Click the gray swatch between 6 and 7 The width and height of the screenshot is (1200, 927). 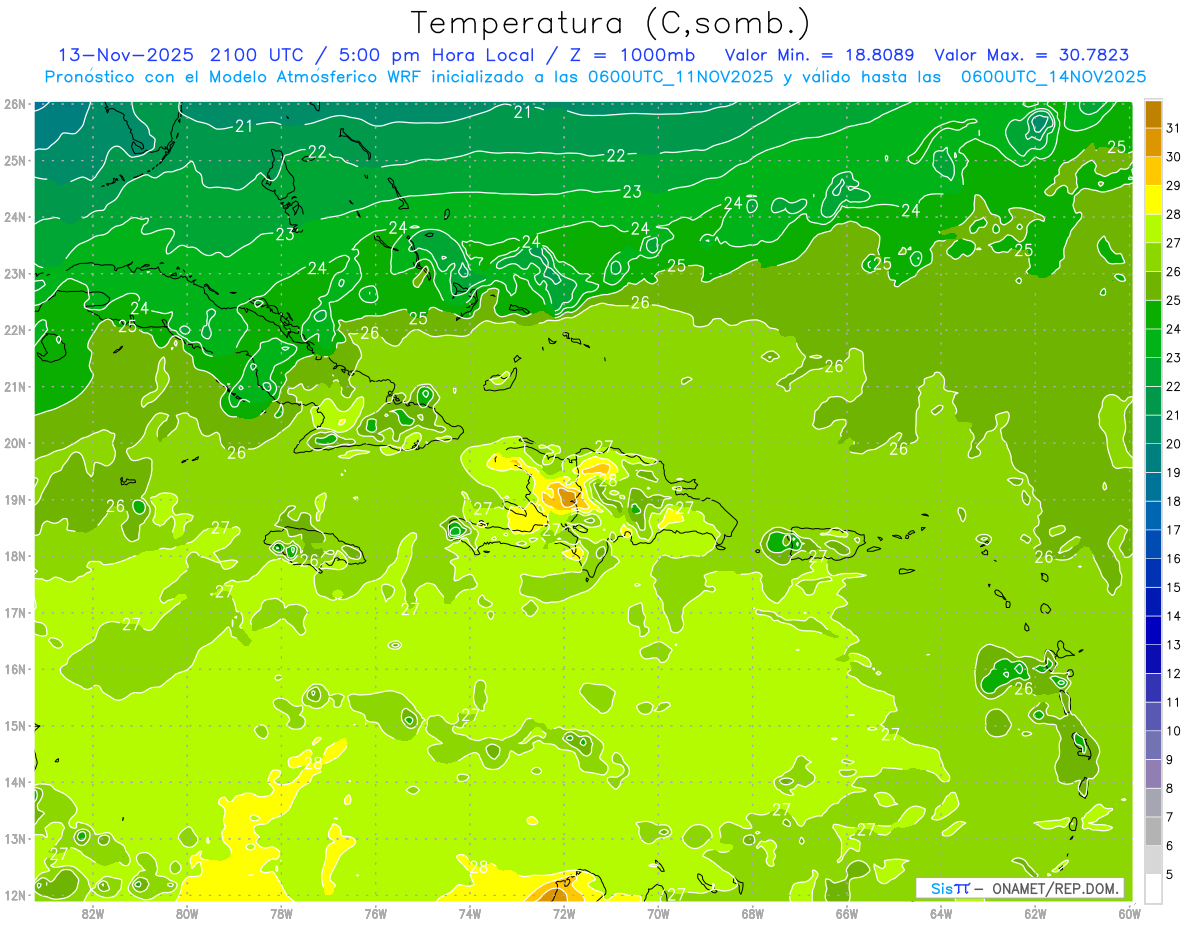(1154, 831)
